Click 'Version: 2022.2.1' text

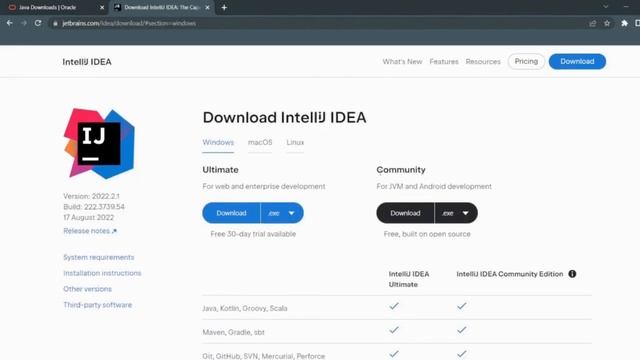click(91, 196)
